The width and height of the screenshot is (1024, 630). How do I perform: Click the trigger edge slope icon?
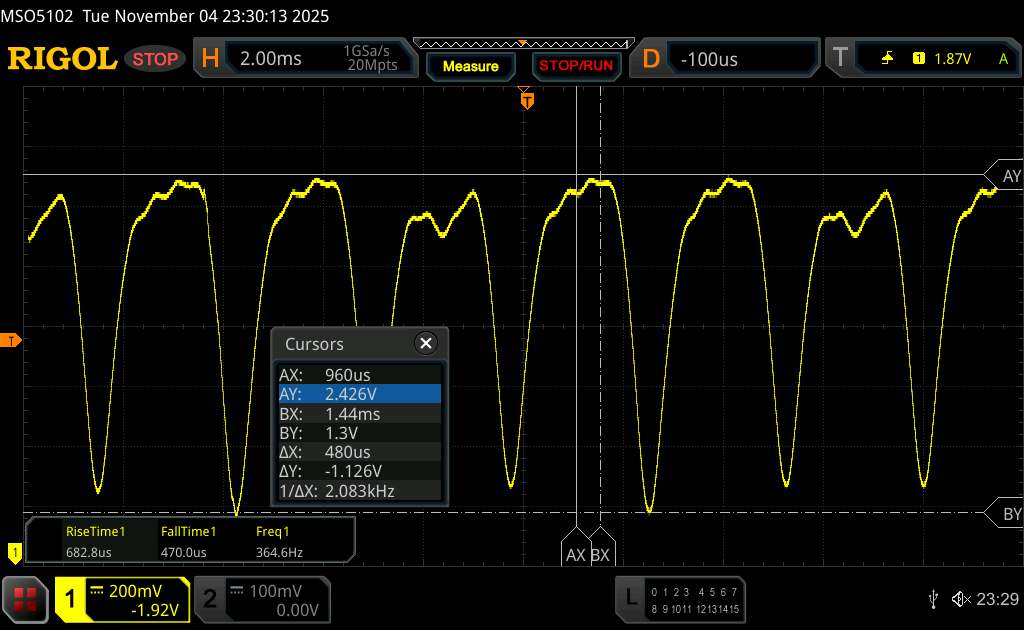[x=887, y=59]
